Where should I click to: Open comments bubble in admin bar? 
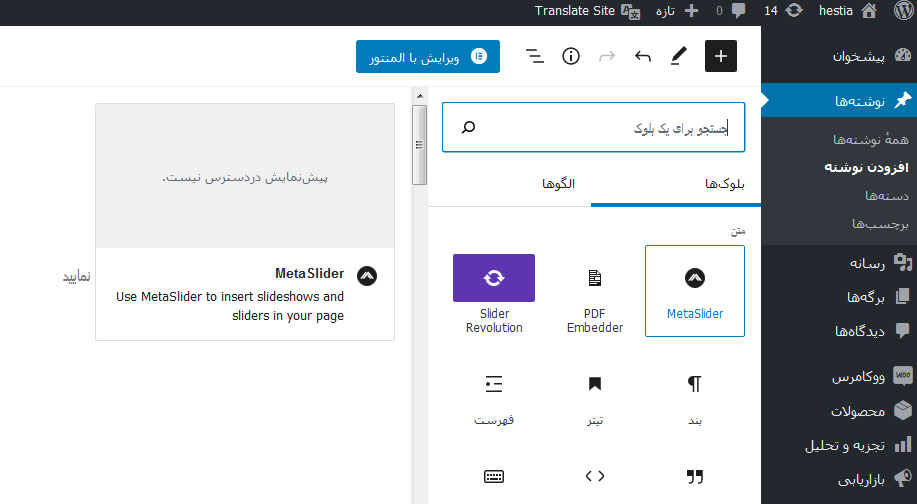pos(731,11)
